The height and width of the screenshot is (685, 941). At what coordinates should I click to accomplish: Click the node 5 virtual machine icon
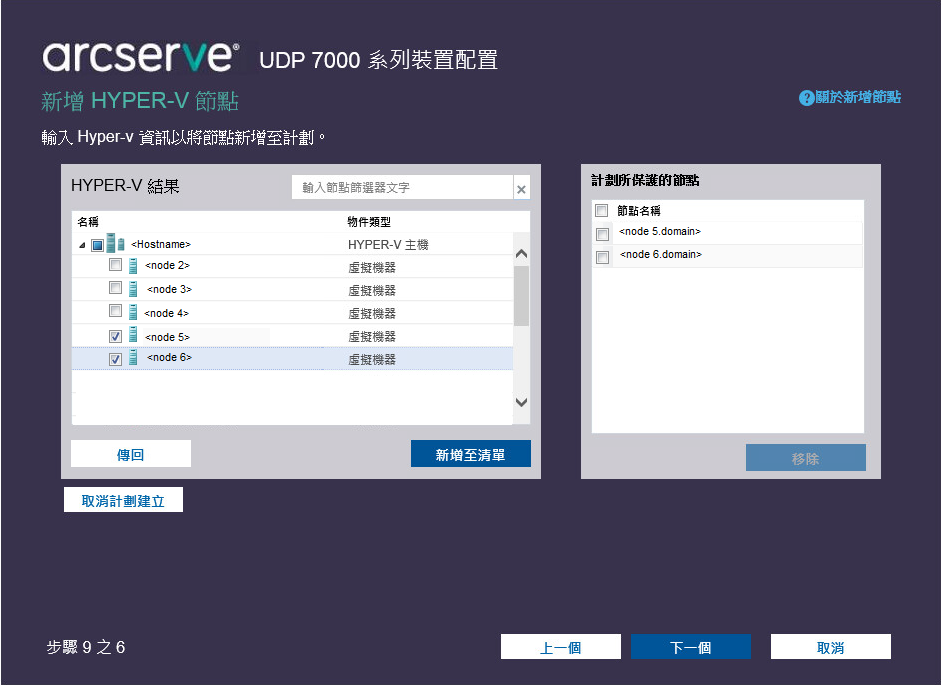click(x=134, y=336)
